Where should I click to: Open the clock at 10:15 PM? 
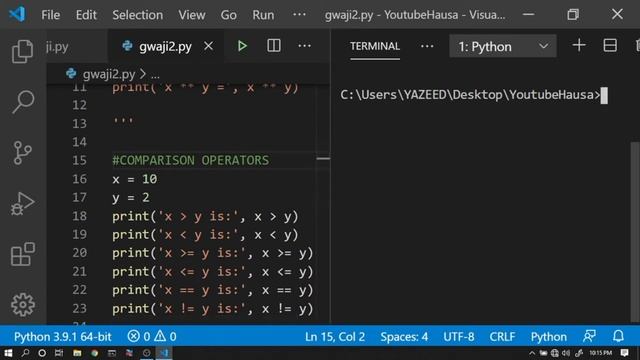[600, 353]
